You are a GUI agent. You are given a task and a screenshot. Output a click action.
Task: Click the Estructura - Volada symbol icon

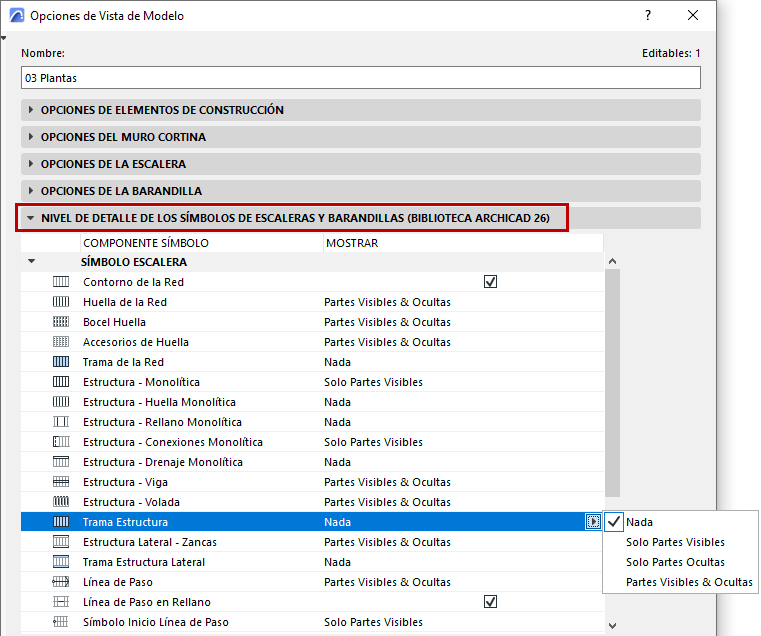tap(61, 502)
